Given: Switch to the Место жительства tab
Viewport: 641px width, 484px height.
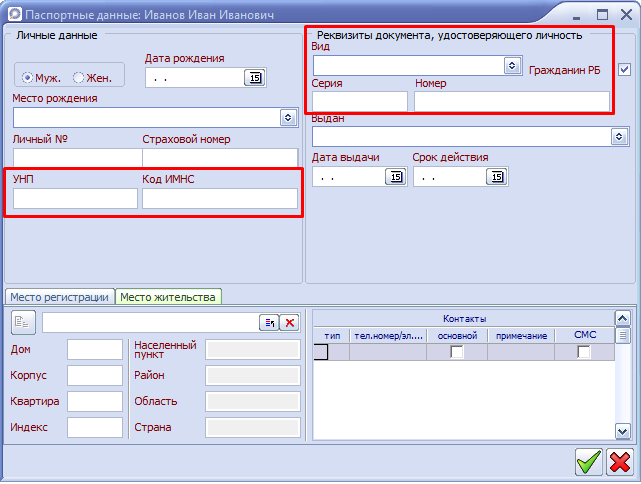Looking at the screenshot, I should tap(167, 297).
